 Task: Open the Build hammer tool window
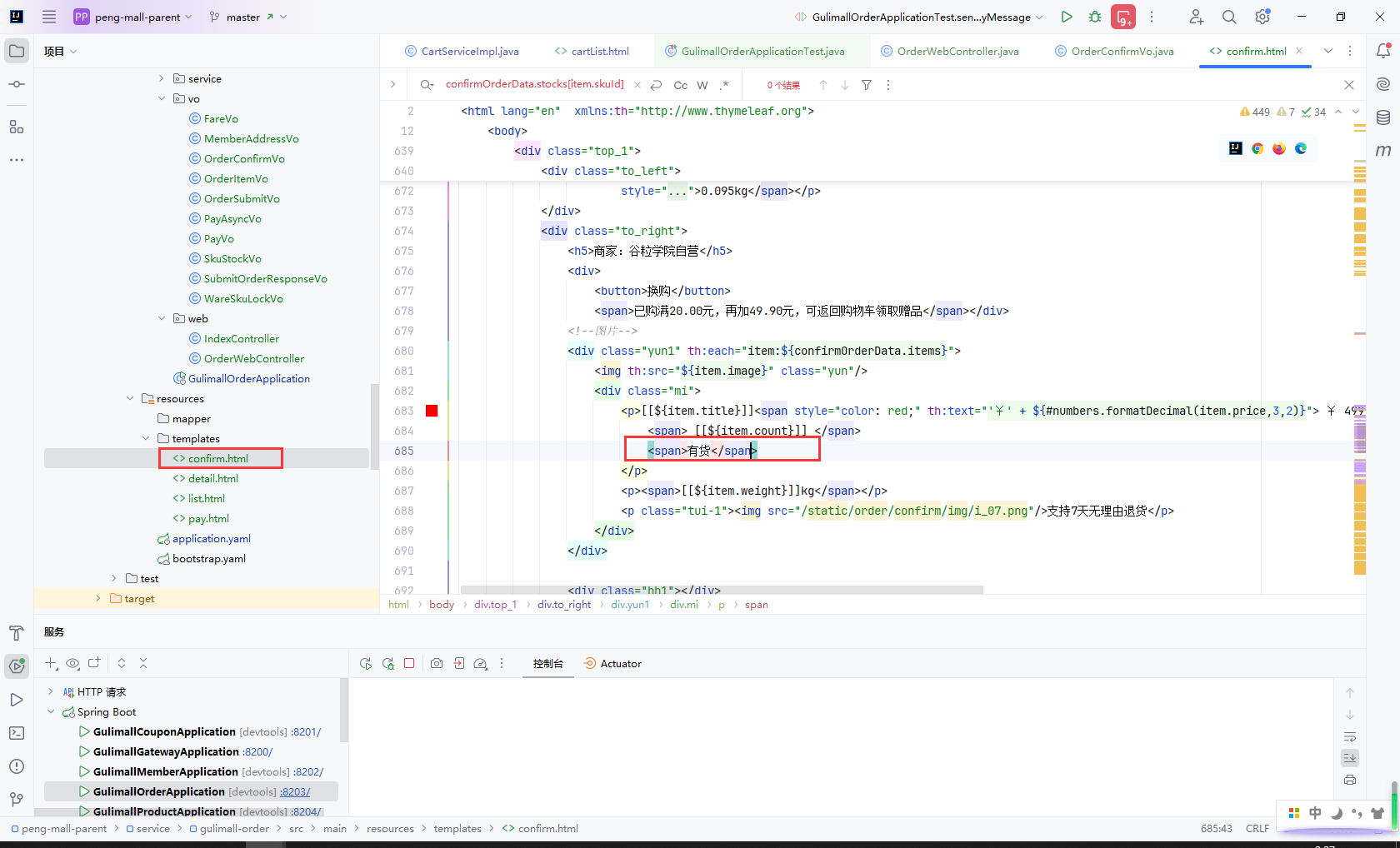[17, 633]
